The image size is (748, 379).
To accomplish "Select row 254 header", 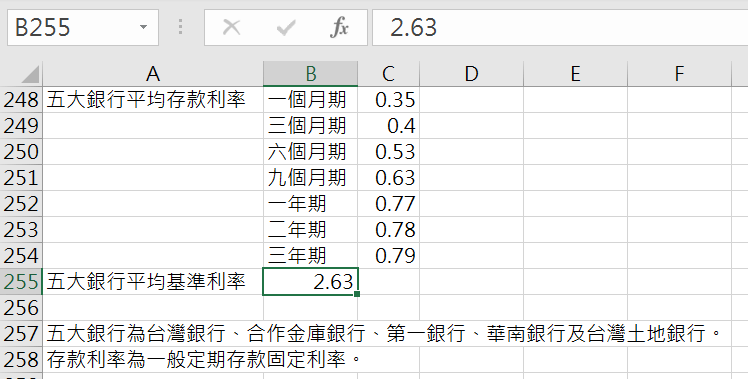I will point(21,256).
